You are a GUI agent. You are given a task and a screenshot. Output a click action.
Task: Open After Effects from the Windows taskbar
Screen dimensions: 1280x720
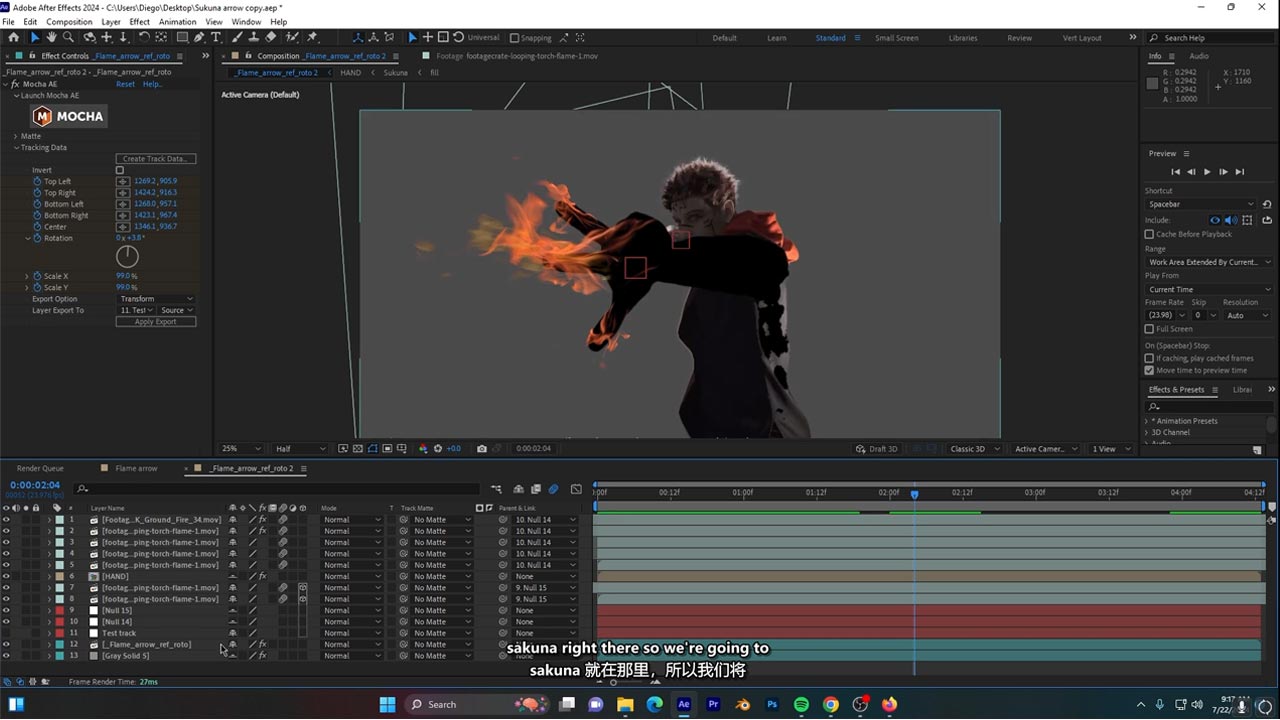point(684,704)
